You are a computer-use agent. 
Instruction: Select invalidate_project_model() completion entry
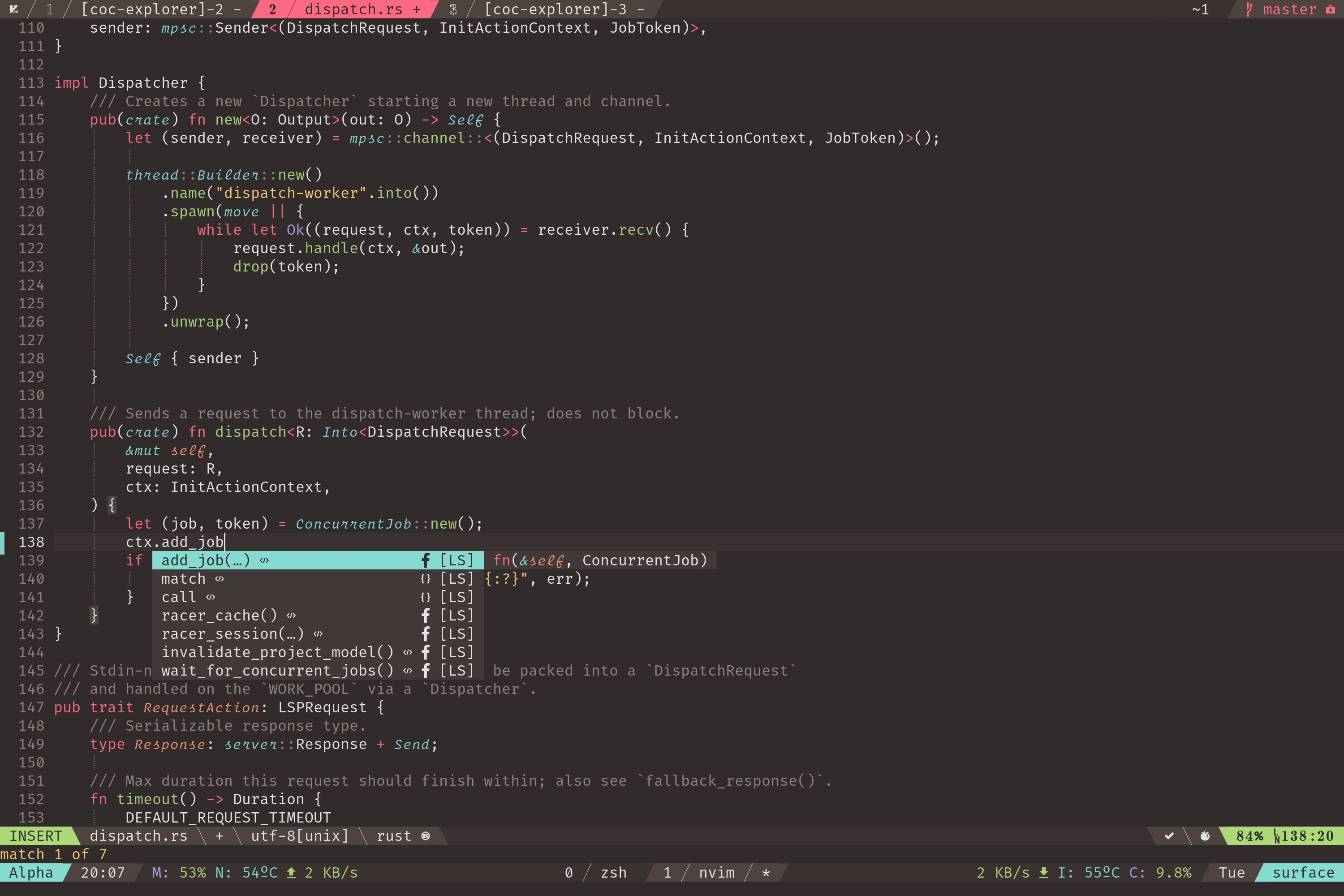tap(318, 652)
